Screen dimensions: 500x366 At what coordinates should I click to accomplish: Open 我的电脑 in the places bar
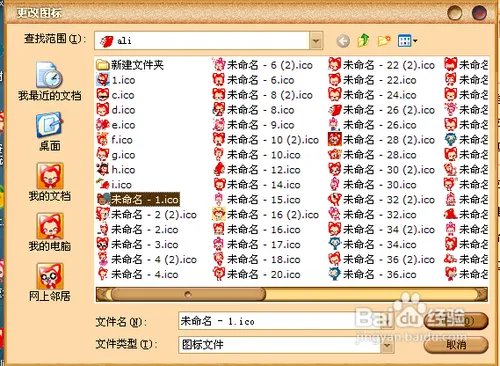tap(50, 232)
